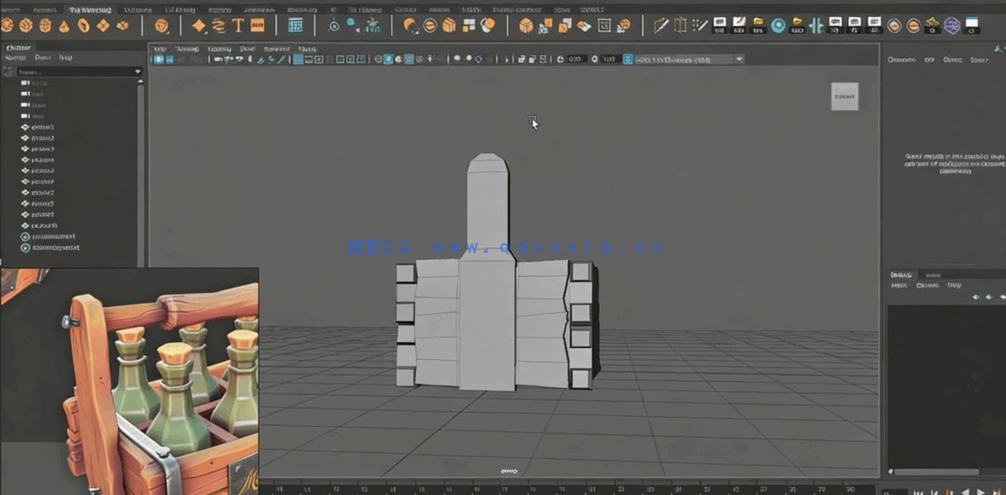Expand the first camera item in Outliner
Viewport: 1006px width, 495px height.
pos(25,83)
